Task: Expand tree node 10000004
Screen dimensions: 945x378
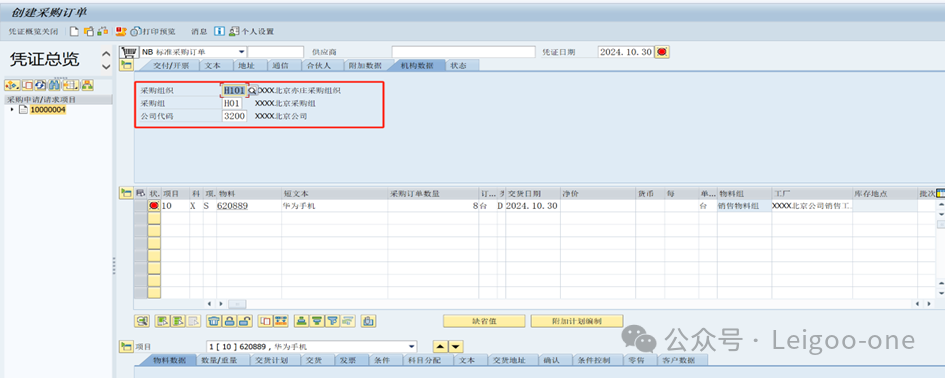Action: point(12,110)
